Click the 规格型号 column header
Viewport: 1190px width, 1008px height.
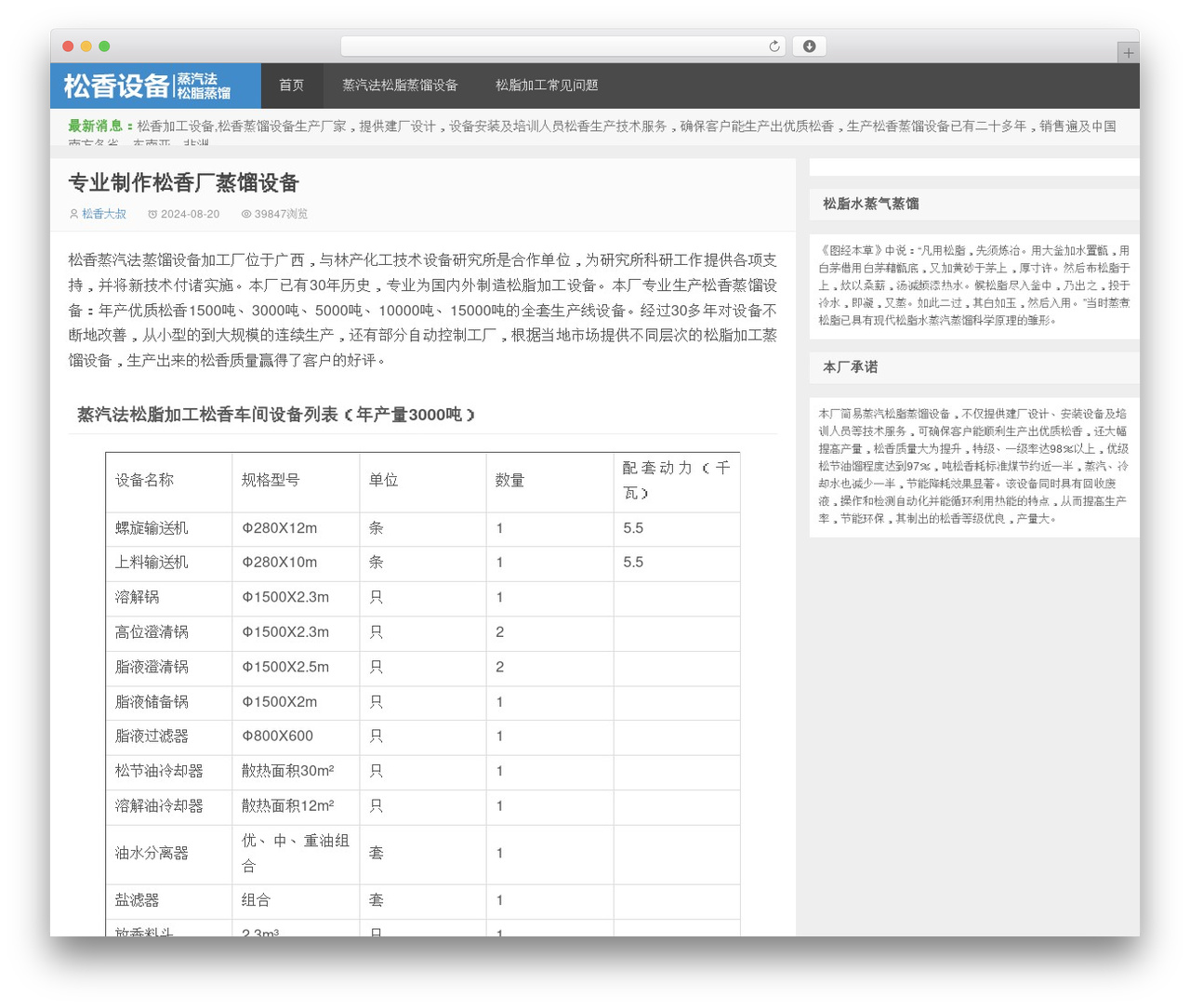296,481
